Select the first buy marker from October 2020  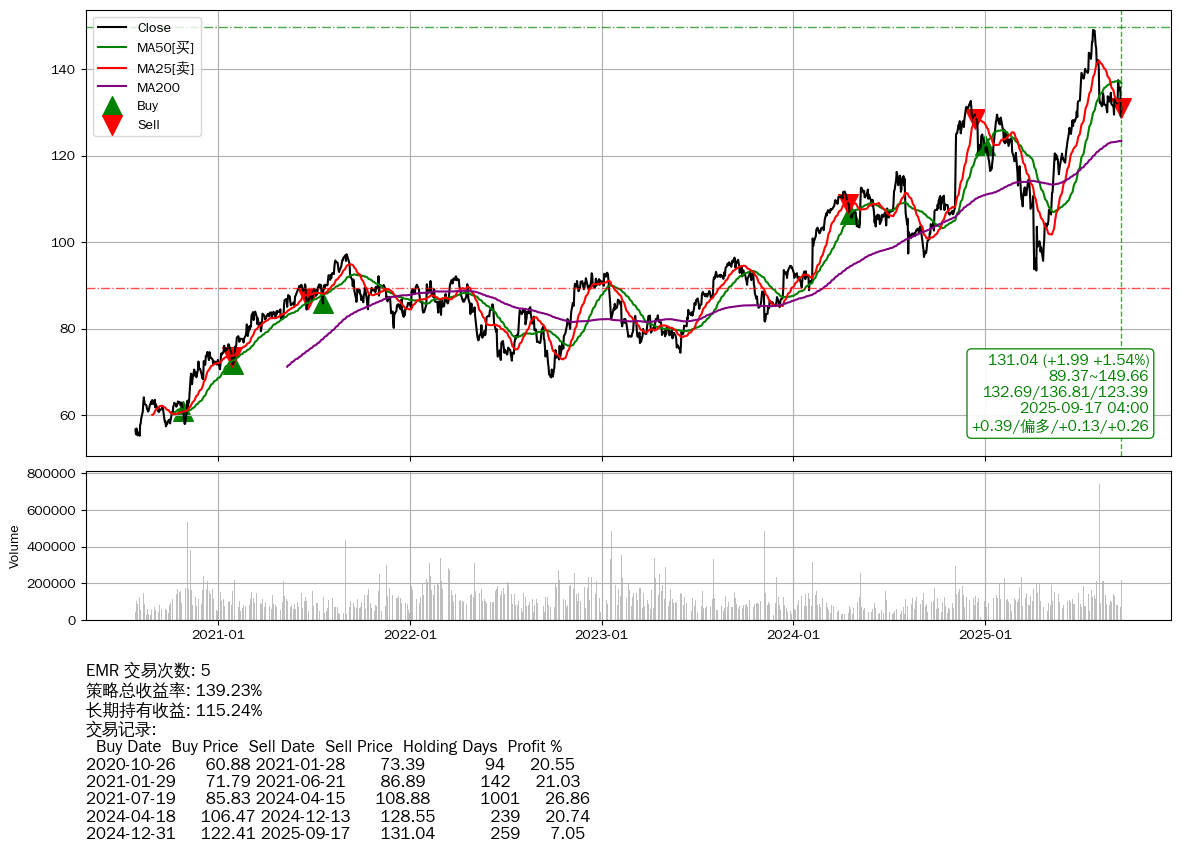182,411
